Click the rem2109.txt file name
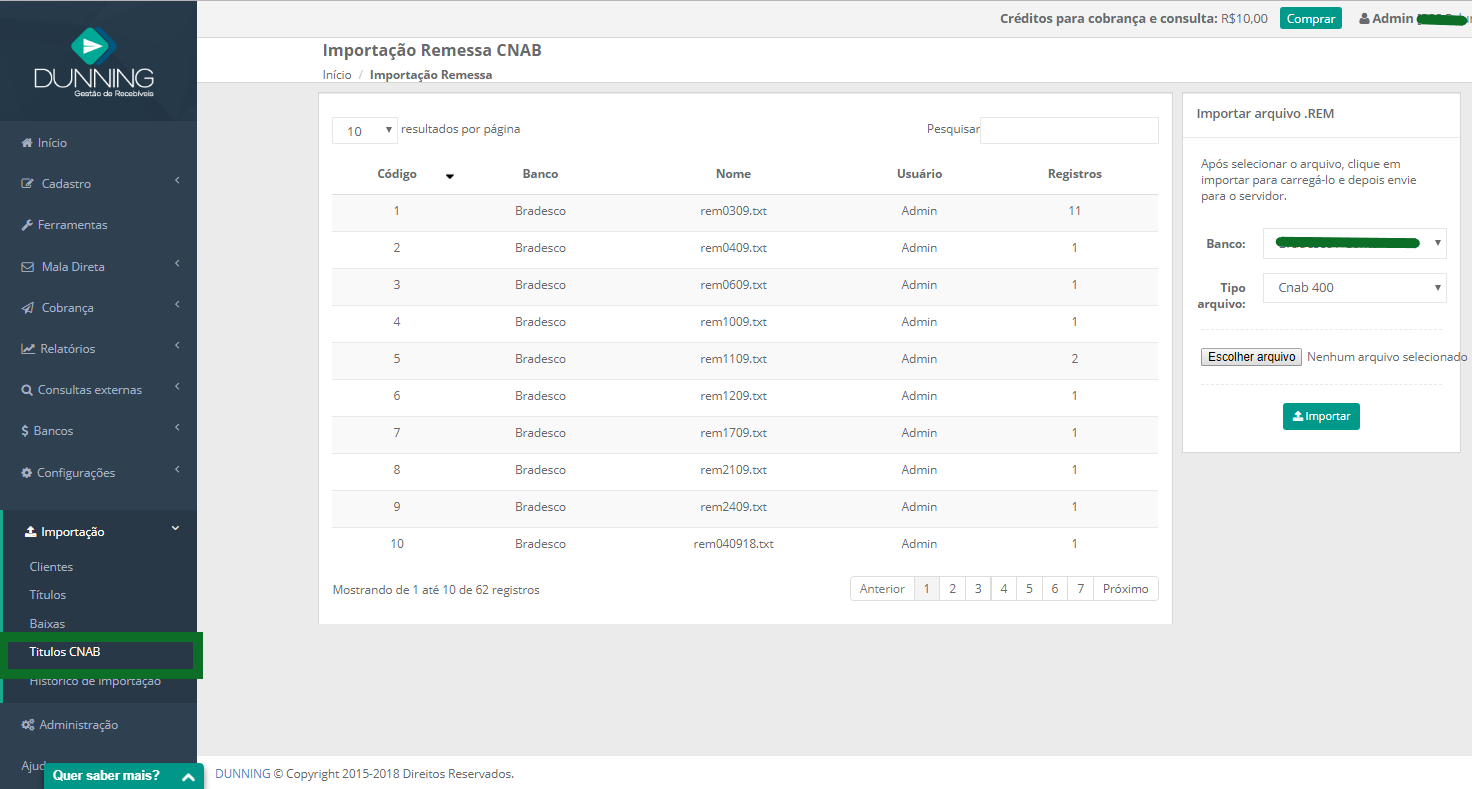 [733, 470]
